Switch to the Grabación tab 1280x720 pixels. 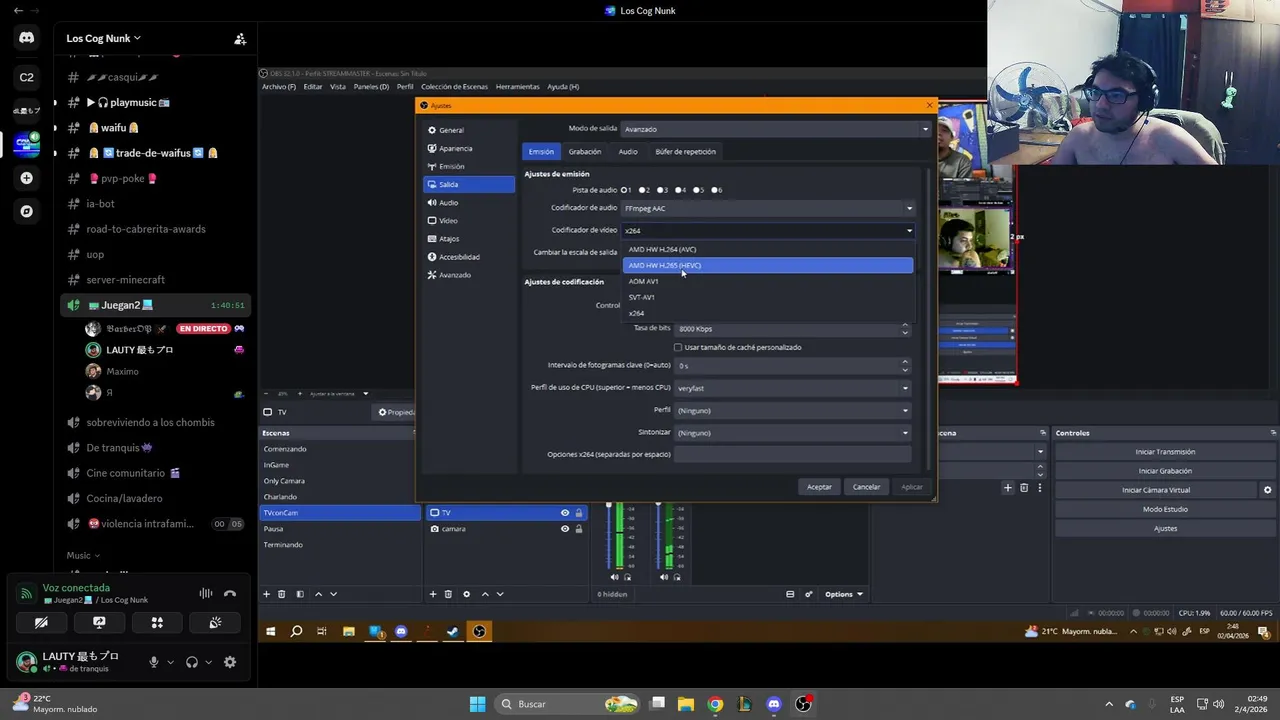pyautogui.click(x=585, y=152)
